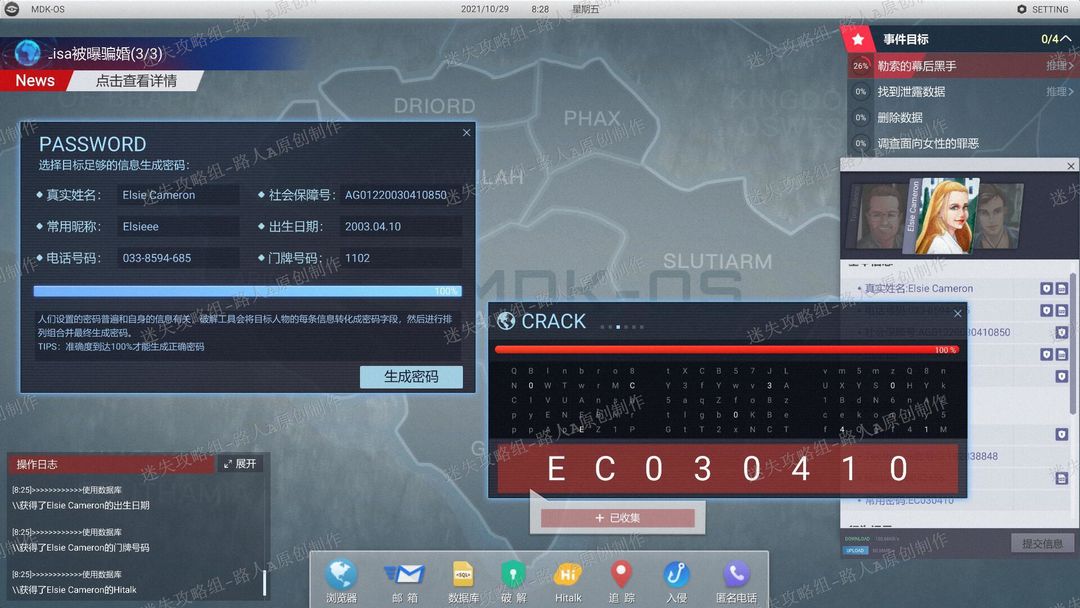Open the 匿名电话 anonymous phone app

point(736,580)
